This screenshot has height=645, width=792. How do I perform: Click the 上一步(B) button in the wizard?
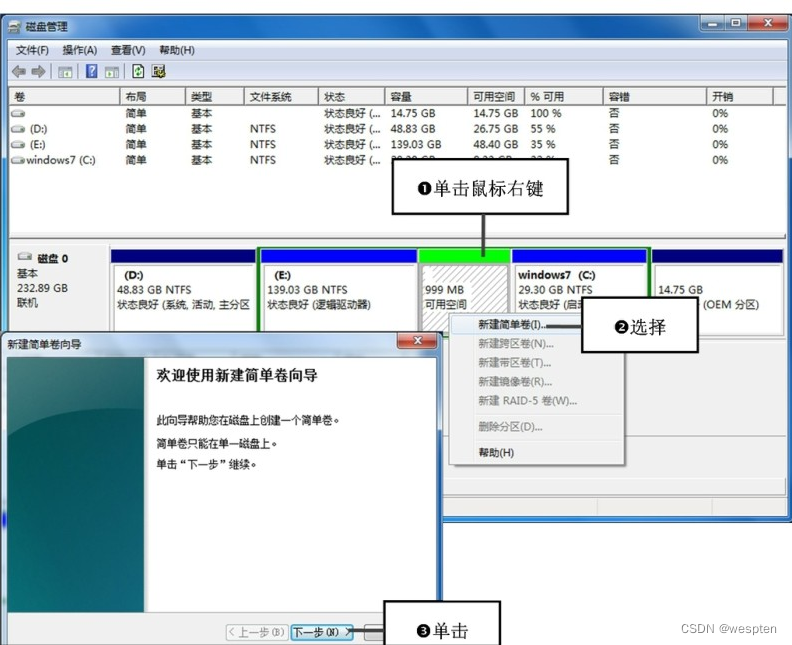click(257, 632)
